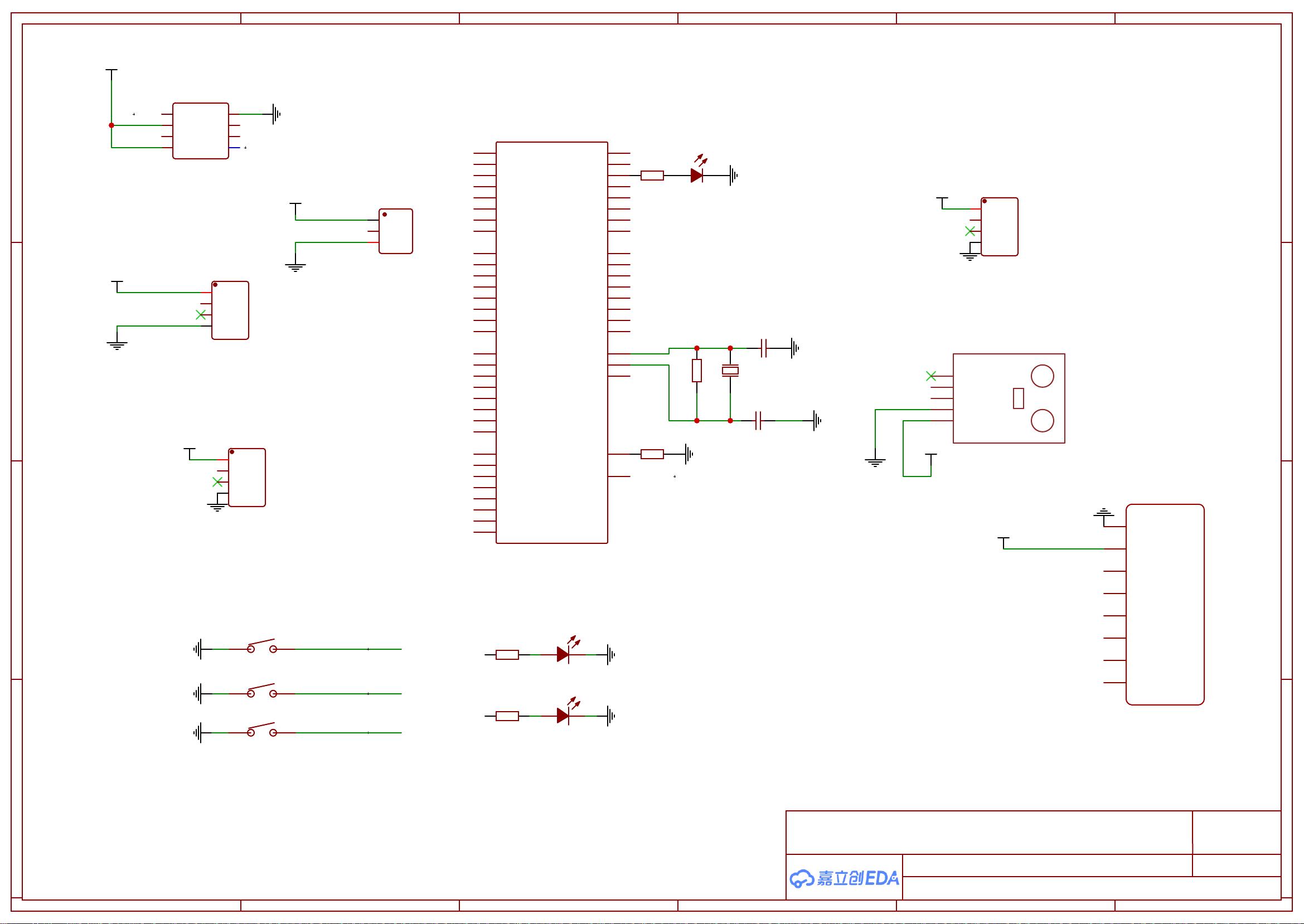Screen dimensions: 1304x924
Task: Click the upper LED of the bottom pair
Action: click(563, 654)
